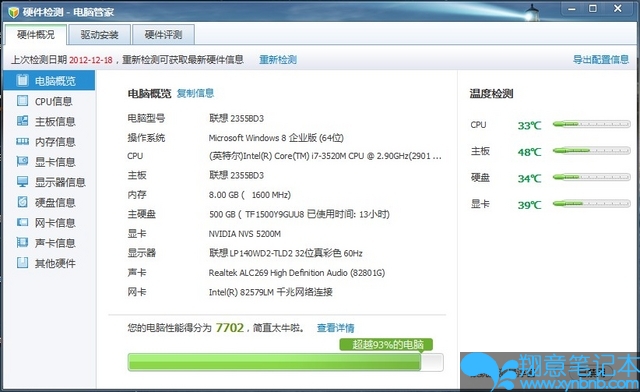640x392 pixels.
Task: Click the 39℃ graphics card temperature reading
Action: [x=529, y=205]
